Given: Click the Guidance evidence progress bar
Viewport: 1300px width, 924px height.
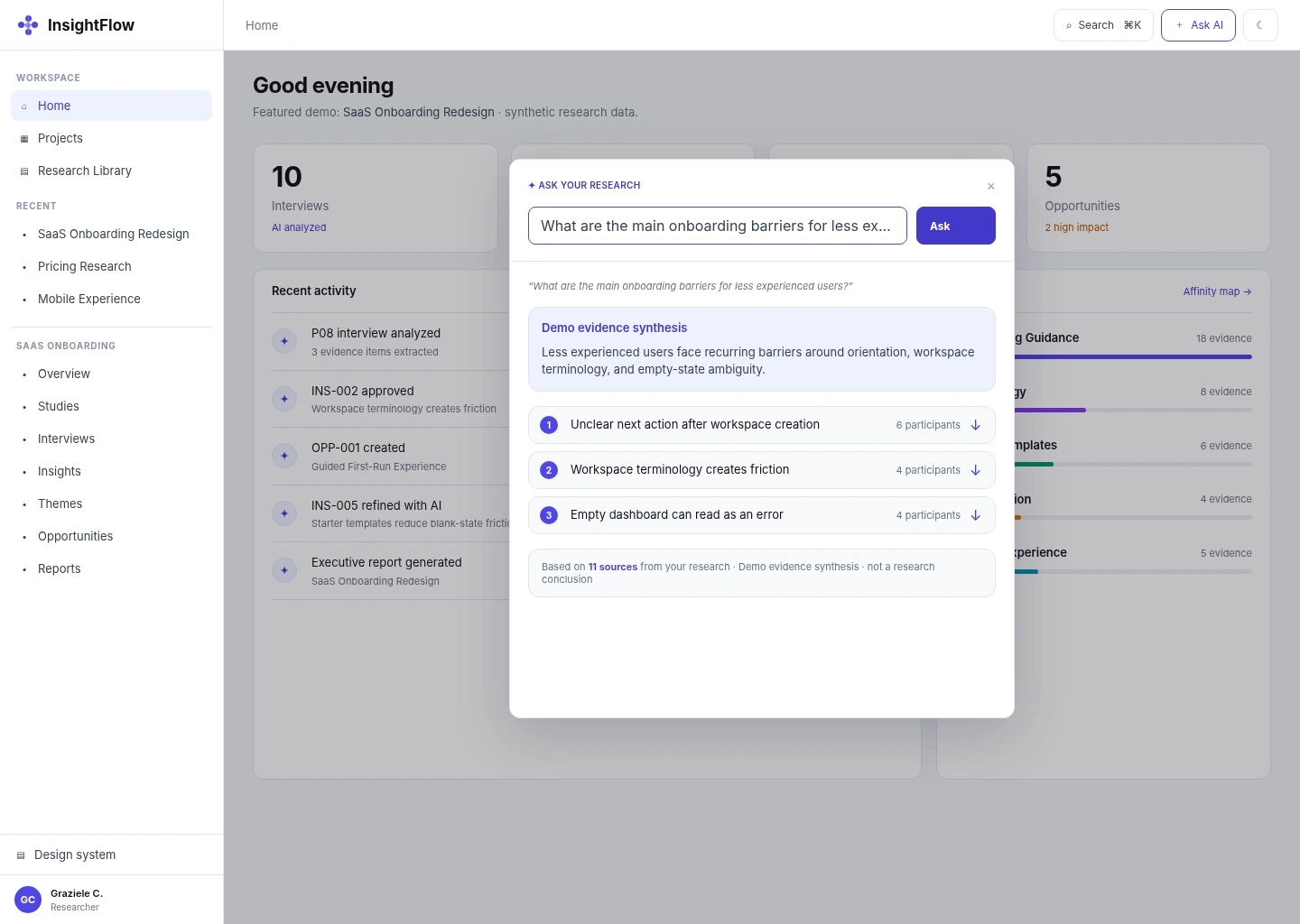Looking at the screenshot, I should point(1133,356).
